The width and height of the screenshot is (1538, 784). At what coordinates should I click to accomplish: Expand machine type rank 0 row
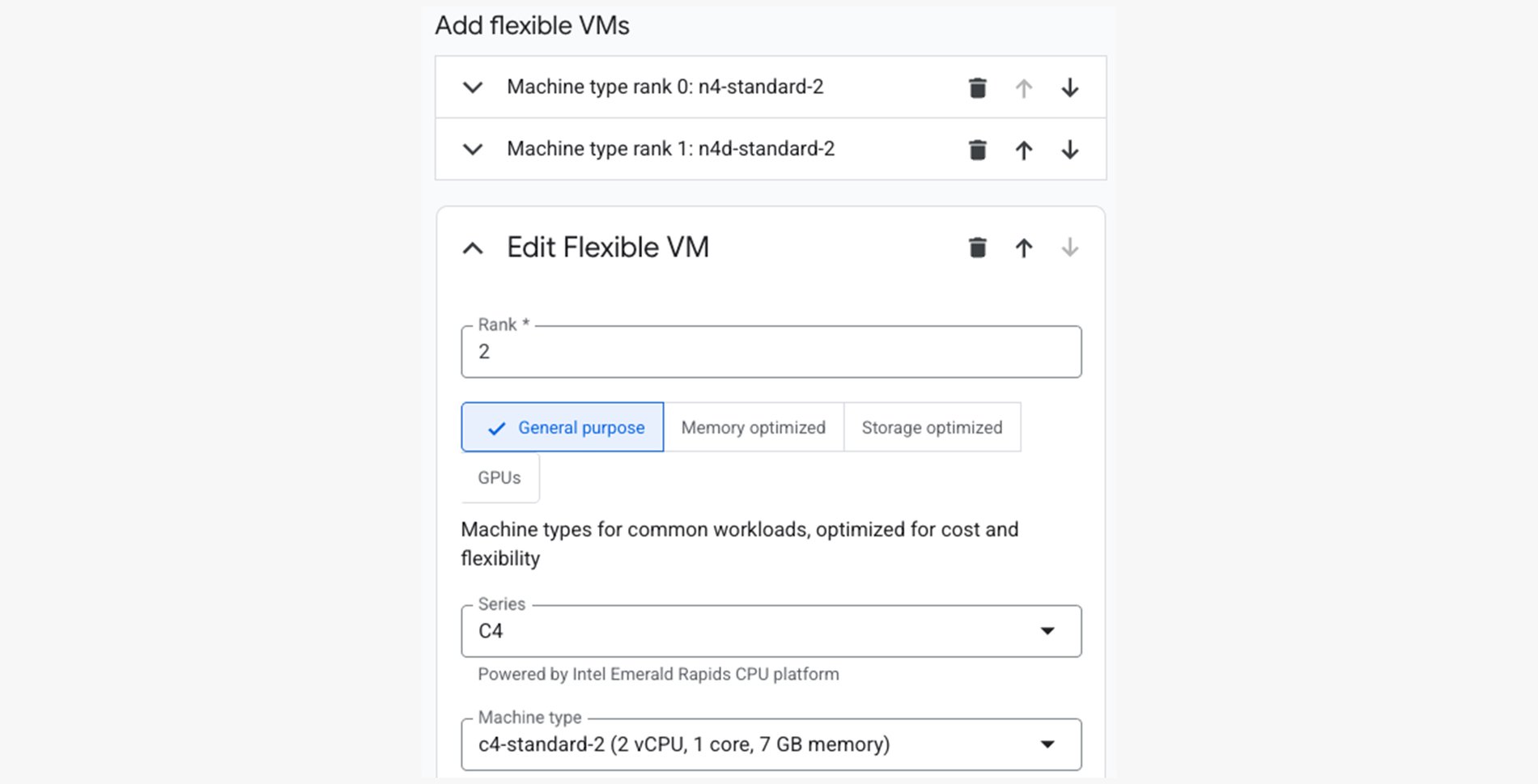click(473, 87)
